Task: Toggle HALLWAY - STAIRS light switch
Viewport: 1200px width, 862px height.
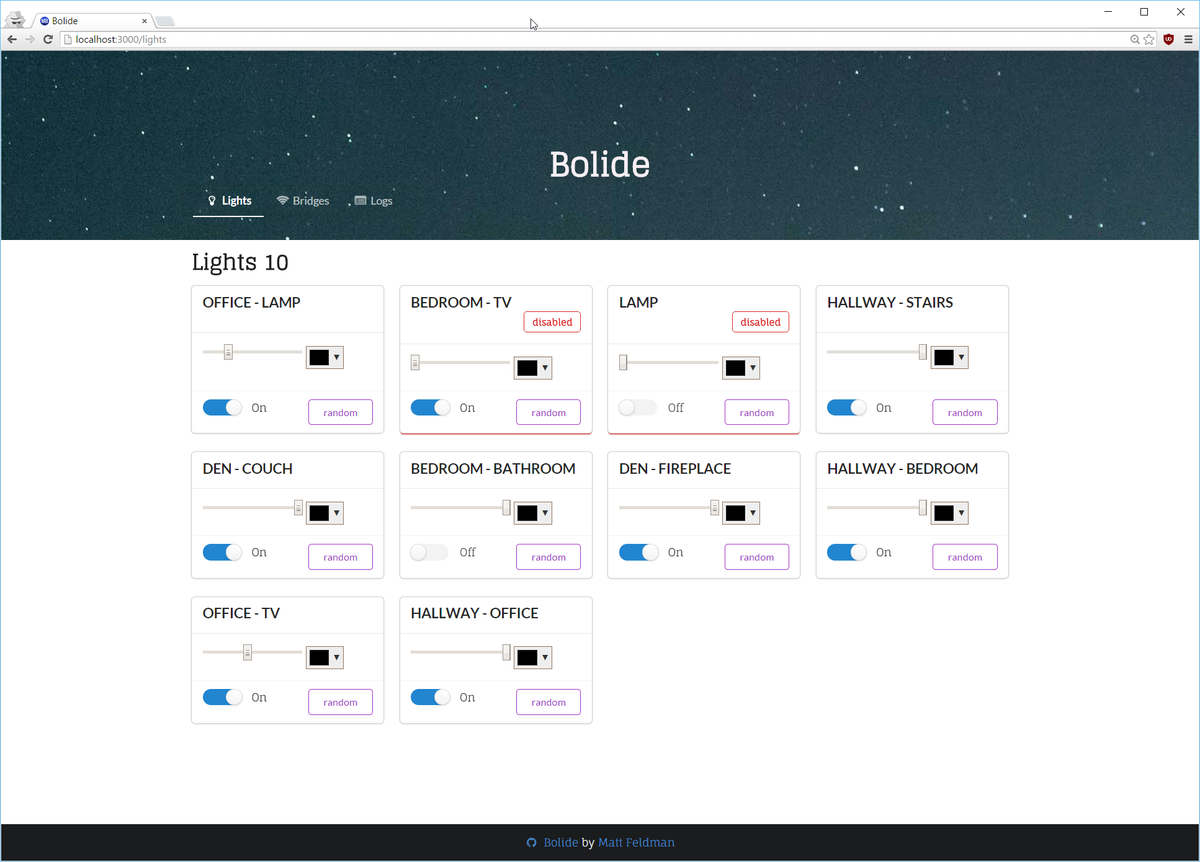Action: coord(847,408)
